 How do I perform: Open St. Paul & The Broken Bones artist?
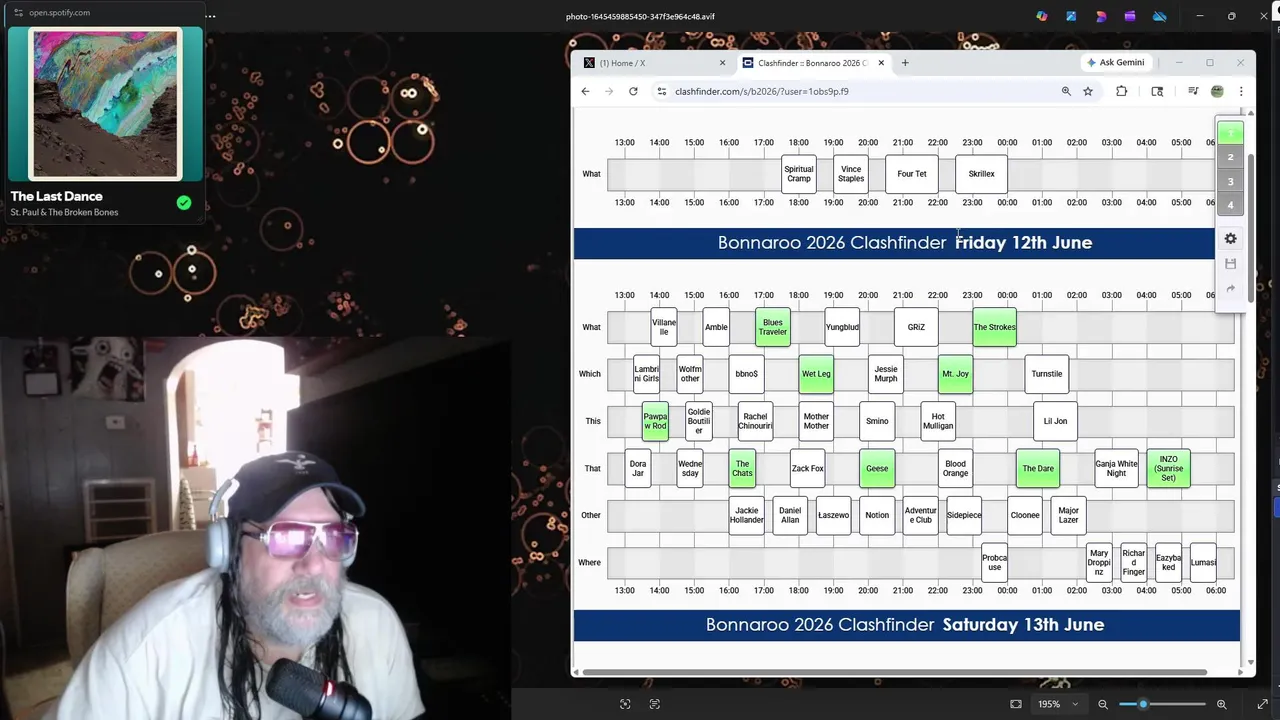pos(64,212)
